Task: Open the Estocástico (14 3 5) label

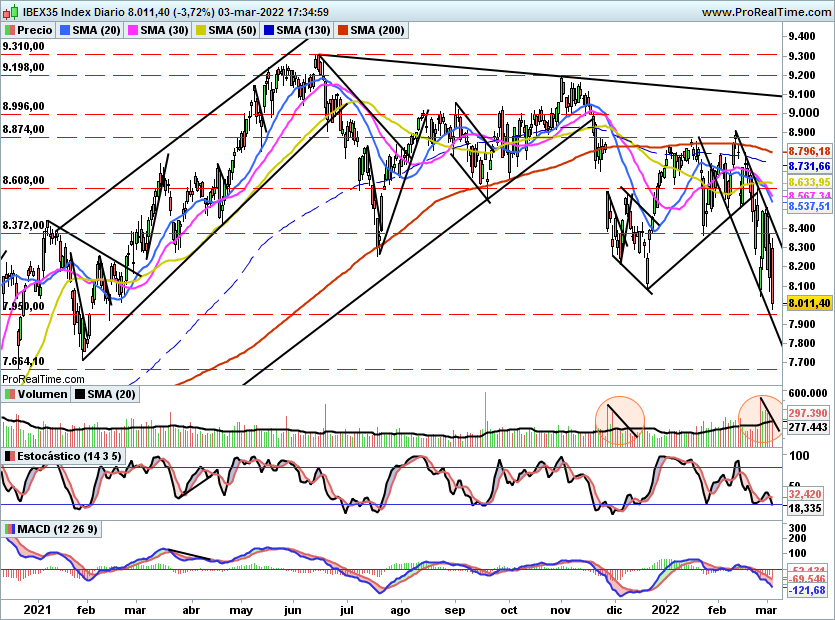Action: pyautogui.click(x=69, y=456)
